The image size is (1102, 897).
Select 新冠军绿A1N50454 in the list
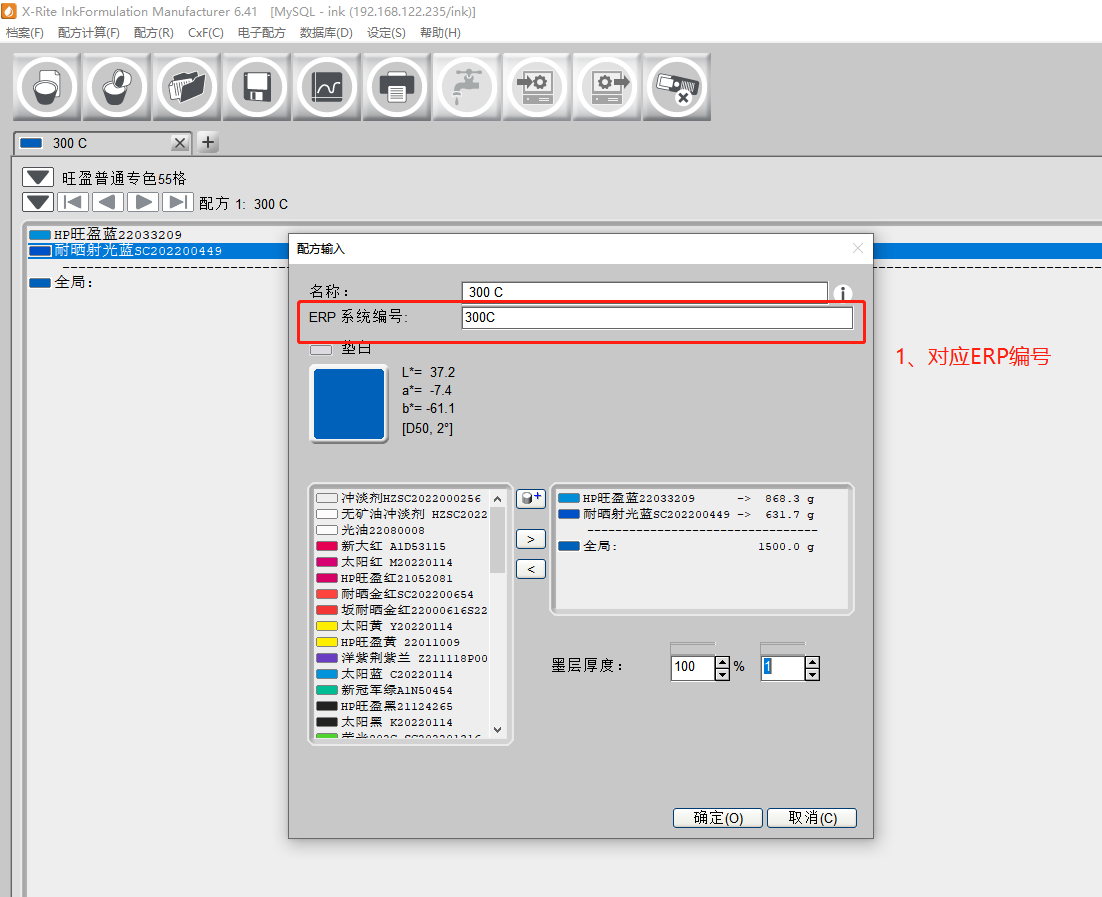(x=401, y=690)
